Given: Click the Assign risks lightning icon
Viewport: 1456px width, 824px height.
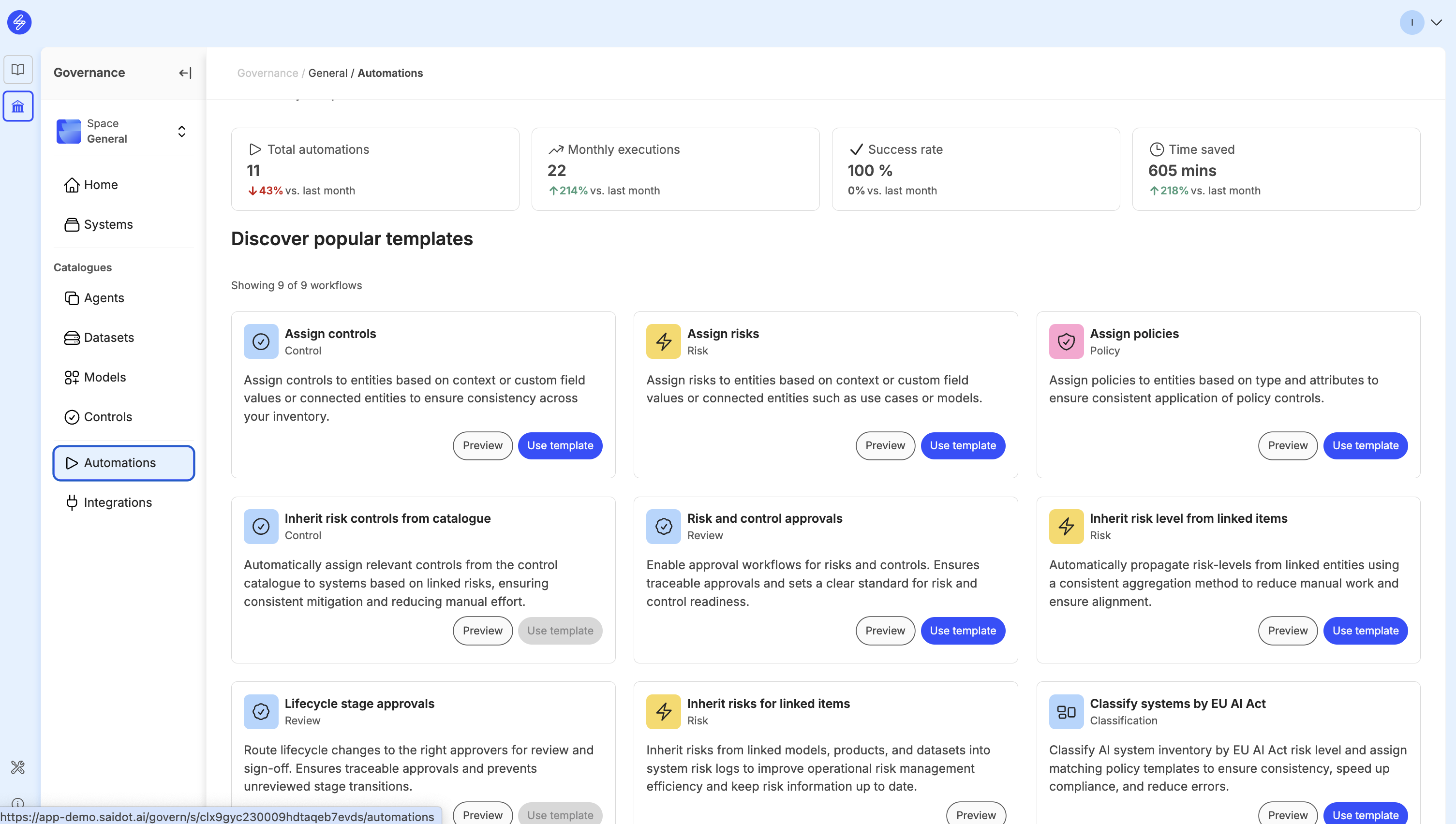Looking at the screenshot, I should [664, 341].
